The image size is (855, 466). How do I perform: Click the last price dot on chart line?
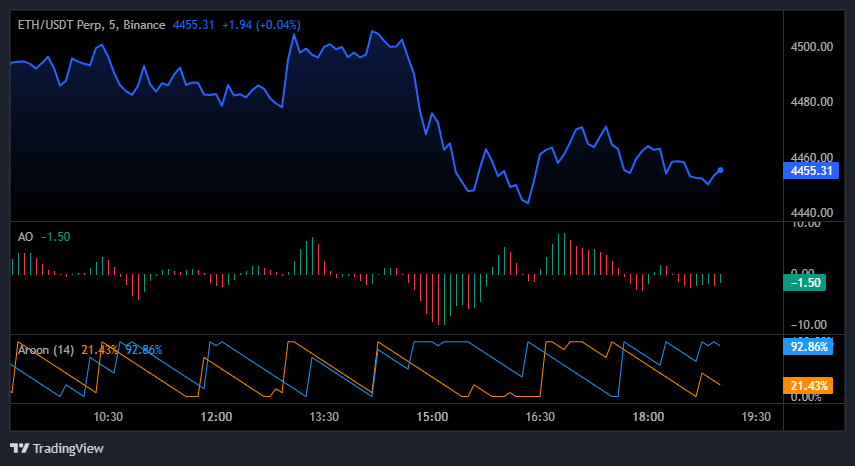click(721, 170)
